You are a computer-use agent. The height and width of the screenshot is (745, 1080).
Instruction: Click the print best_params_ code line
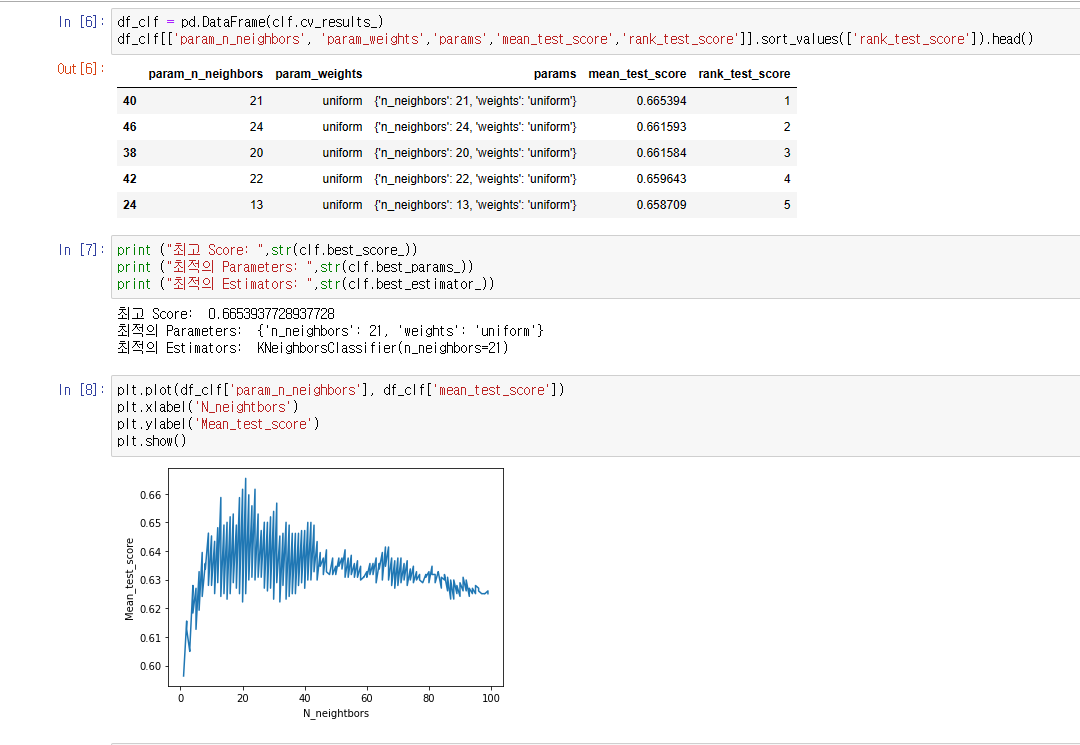click(x=295, y=267)
